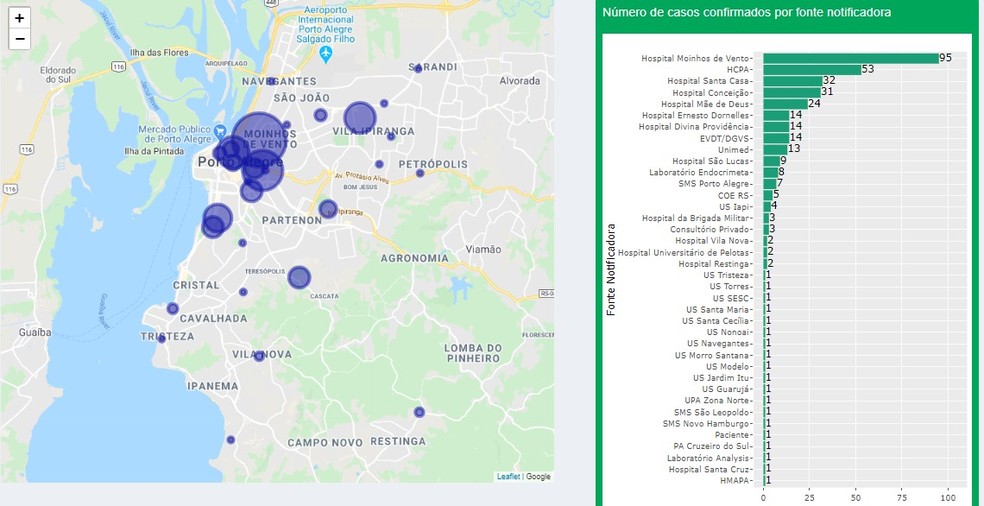Image resolution: width=984 pixels, height=506 pixels.
Task: Zoom out the map with minus button
Action: (19, 39)
